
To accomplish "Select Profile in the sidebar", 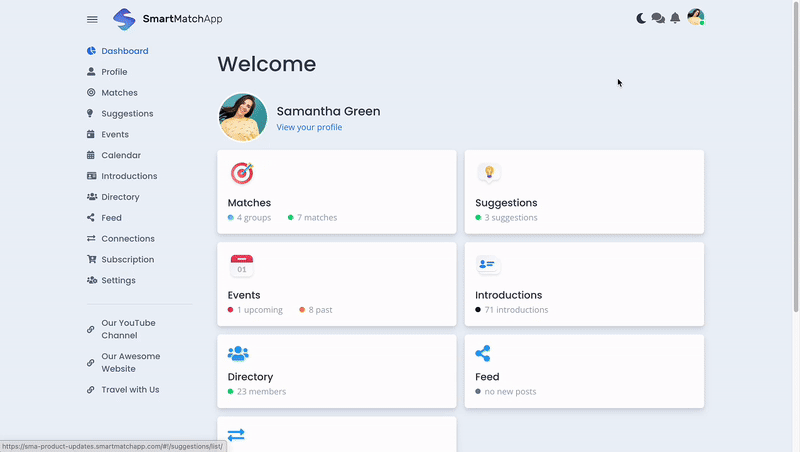I will [114, 72].
